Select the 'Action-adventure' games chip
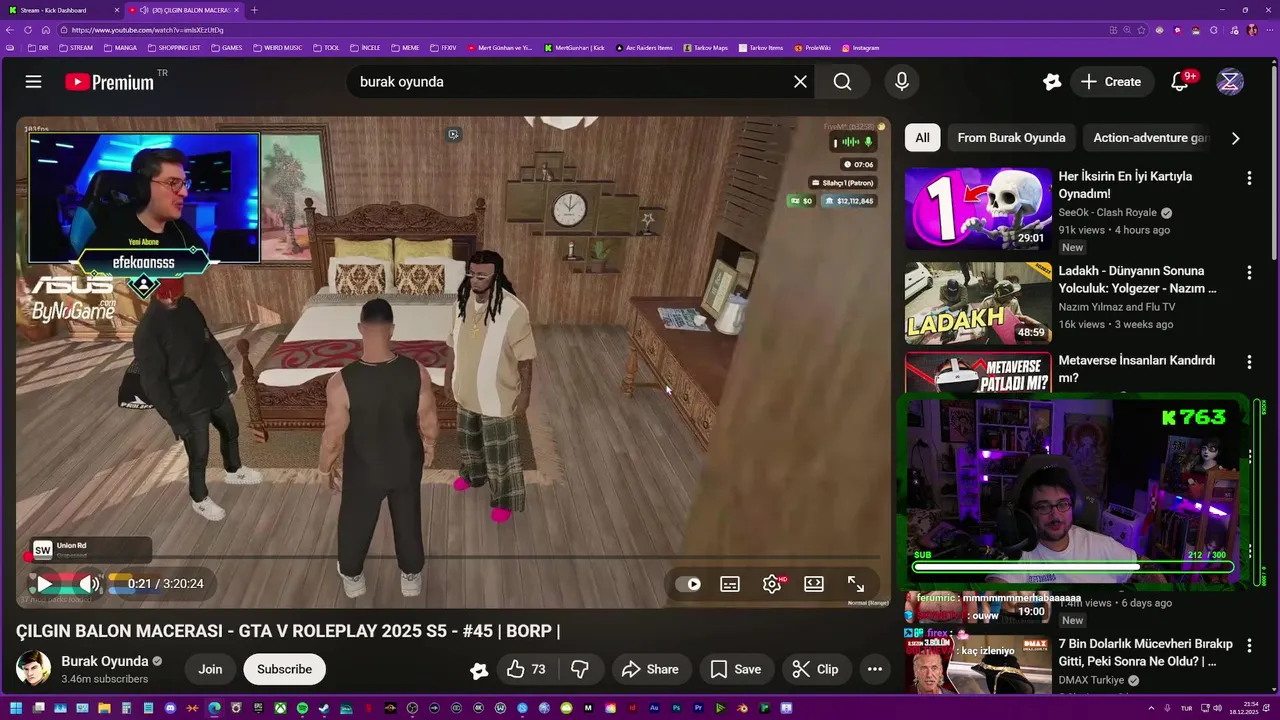The image size is (1280, 720). [1150, 138]
